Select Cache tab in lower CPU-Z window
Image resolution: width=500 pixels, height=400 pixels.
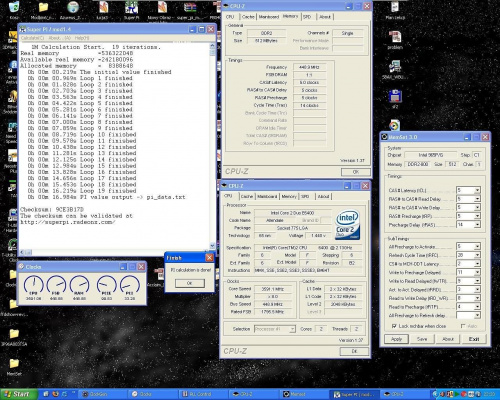tap(247, 196)
